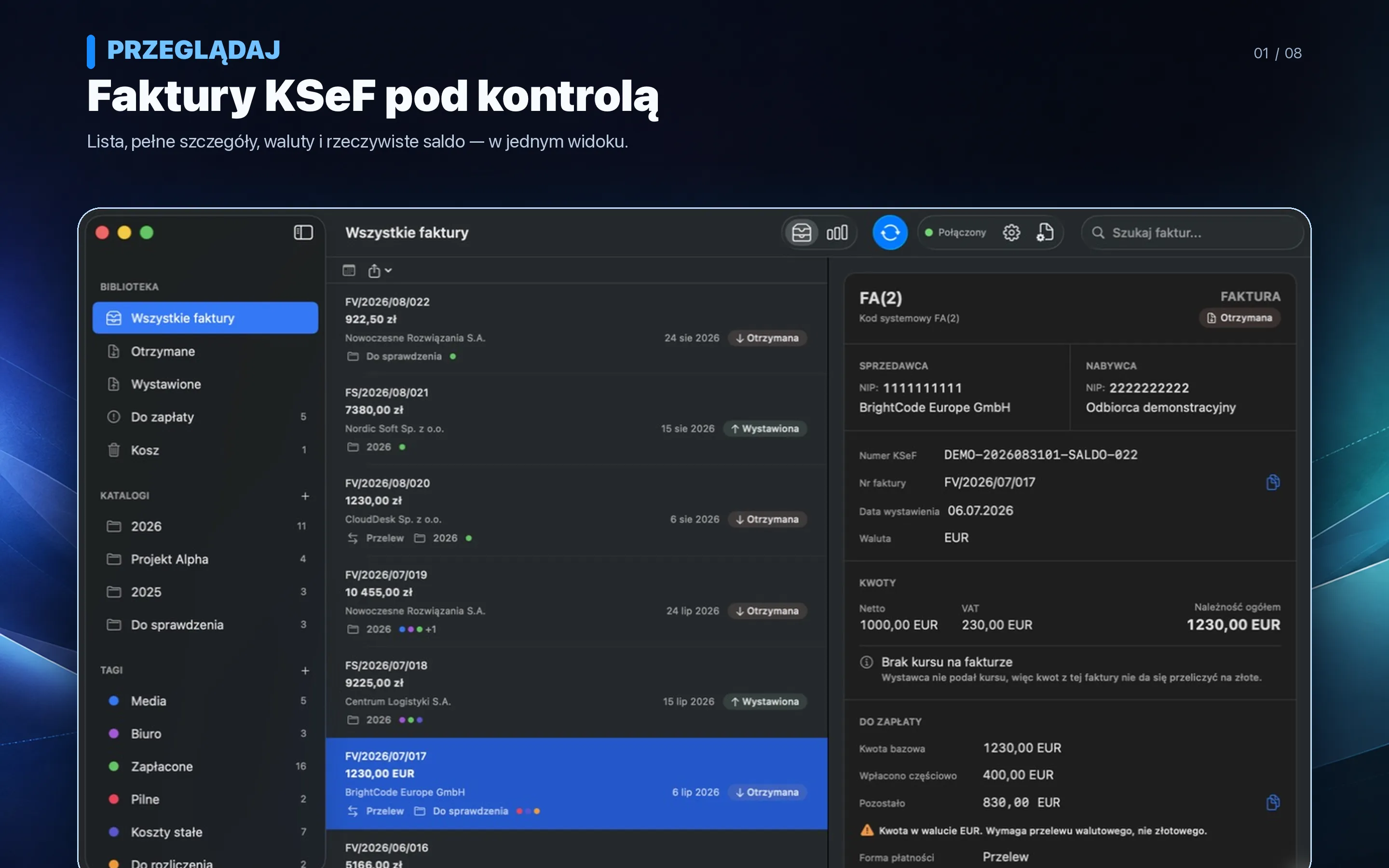Click the calendar icon above the invoice list
Viewport: 1389px width, 868px height.
pyautogui.click(x=349, y=271)
